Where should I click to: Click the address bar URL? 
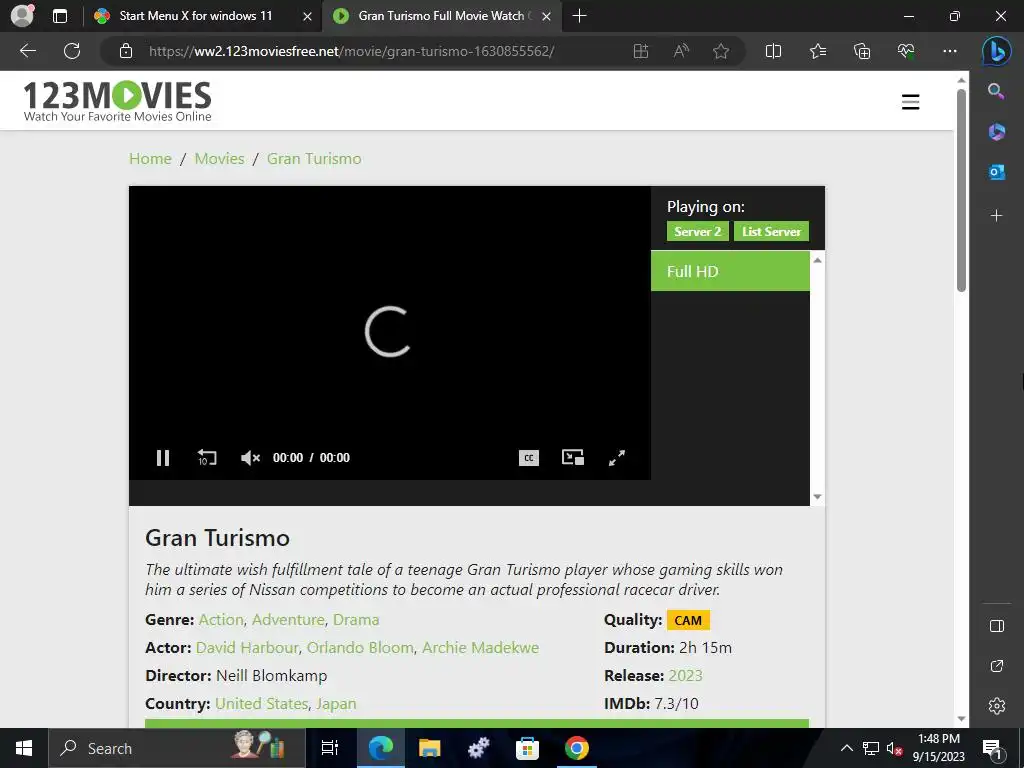coord(351,51)
